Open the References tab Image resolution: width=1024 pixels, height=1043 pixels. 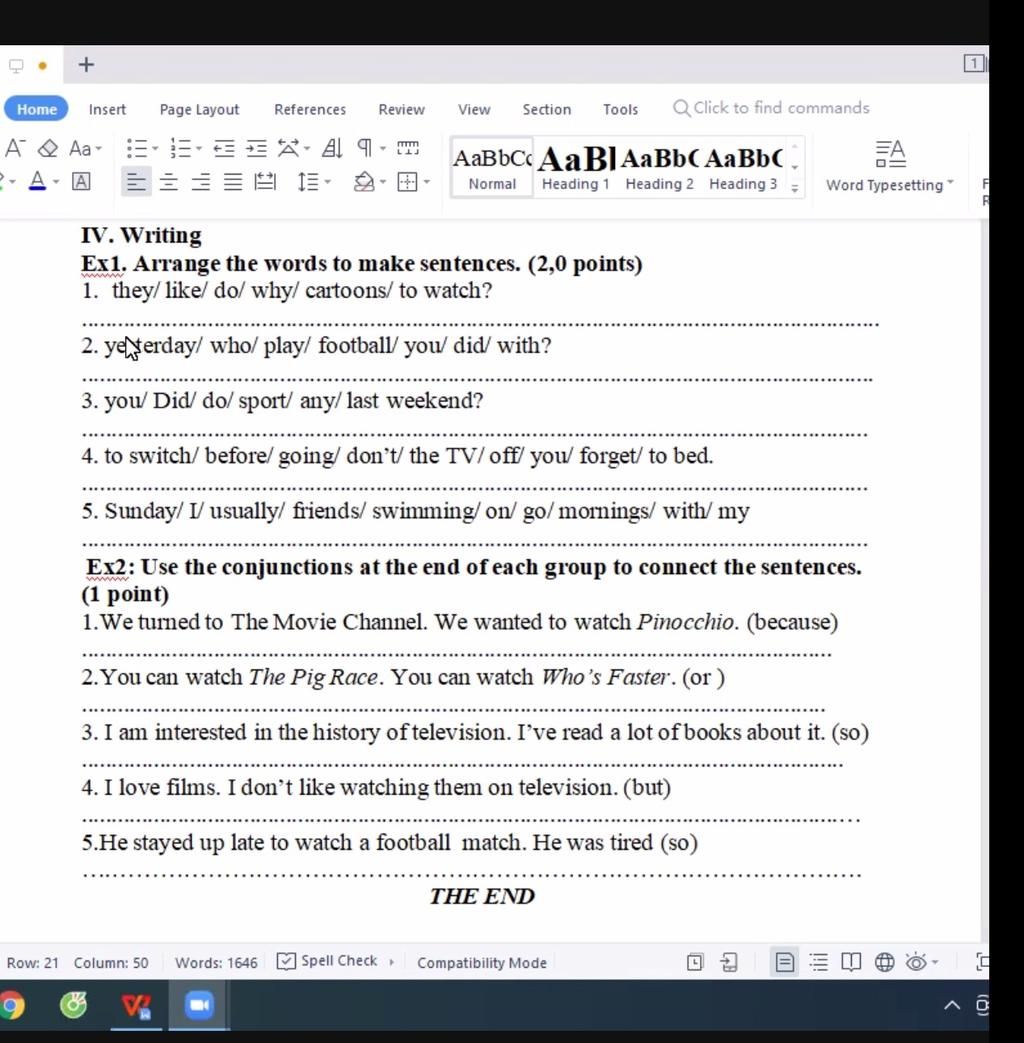click(310, 109)
